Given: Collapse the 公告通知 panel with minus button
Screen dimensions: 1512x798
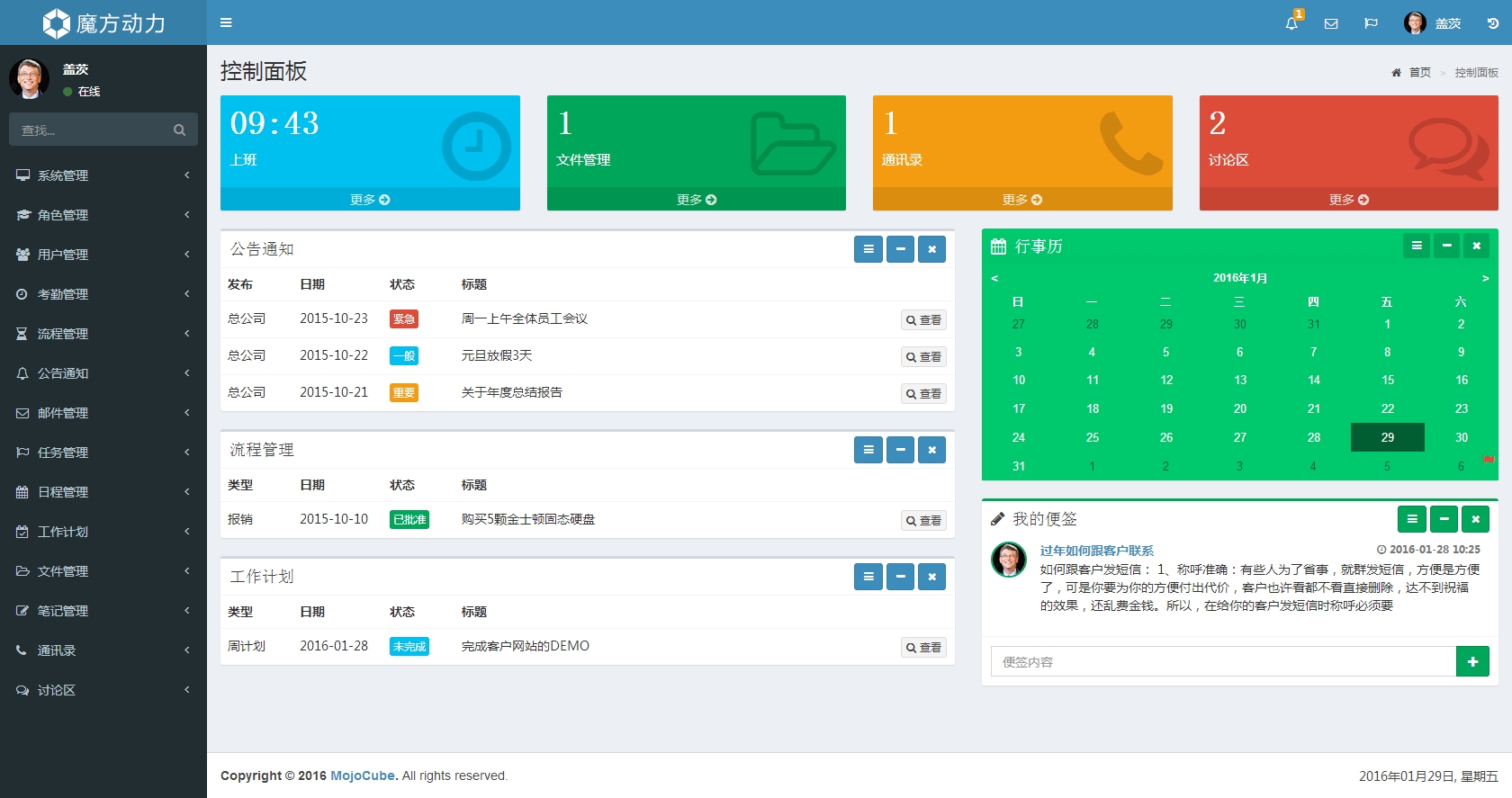Looking at the screenshot, I should coord(900,249).
